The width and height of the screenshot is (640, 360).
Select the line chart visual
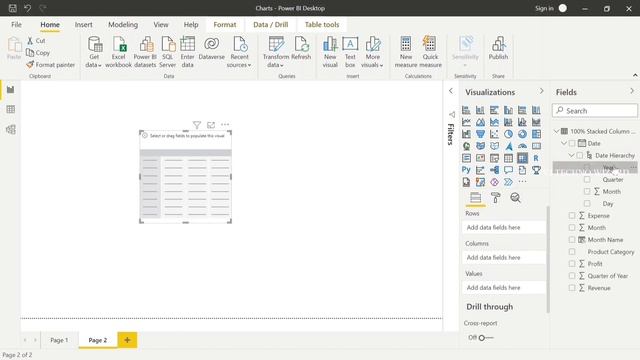click(466, 122)
